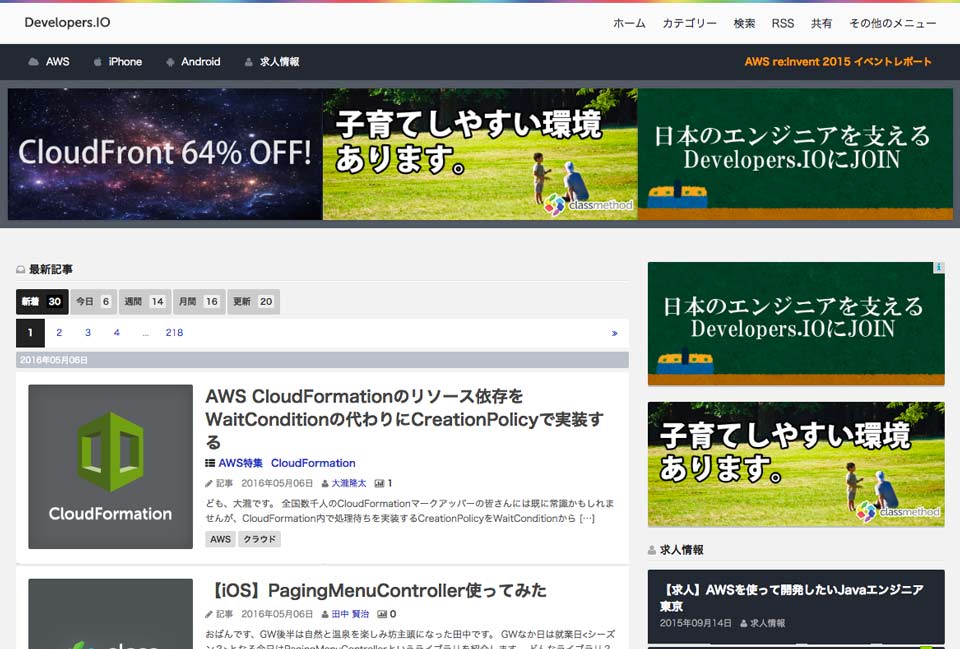The height and width of the screenshot is (649, 960).
Task: Open the RSS menu item
Action: pos(782,23)
